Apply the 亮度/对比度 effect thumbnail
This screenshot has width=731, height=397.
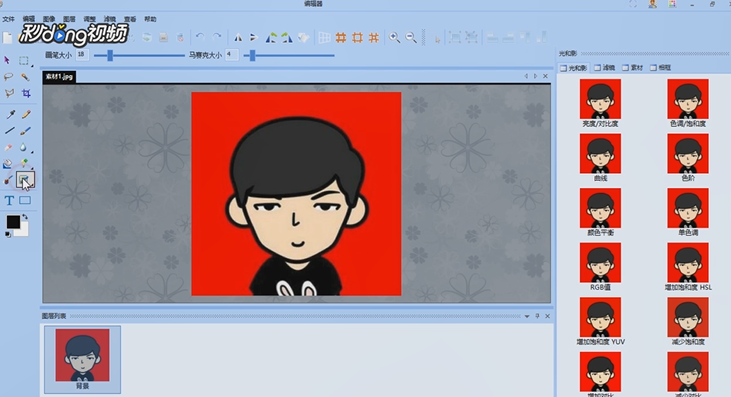point(600,99)
